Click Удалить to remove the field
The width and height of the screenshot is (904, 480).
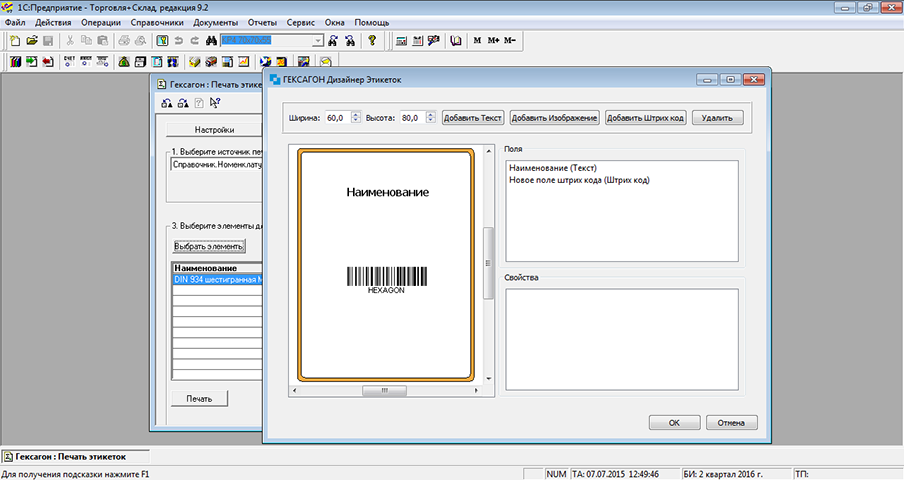coord(717,118)
